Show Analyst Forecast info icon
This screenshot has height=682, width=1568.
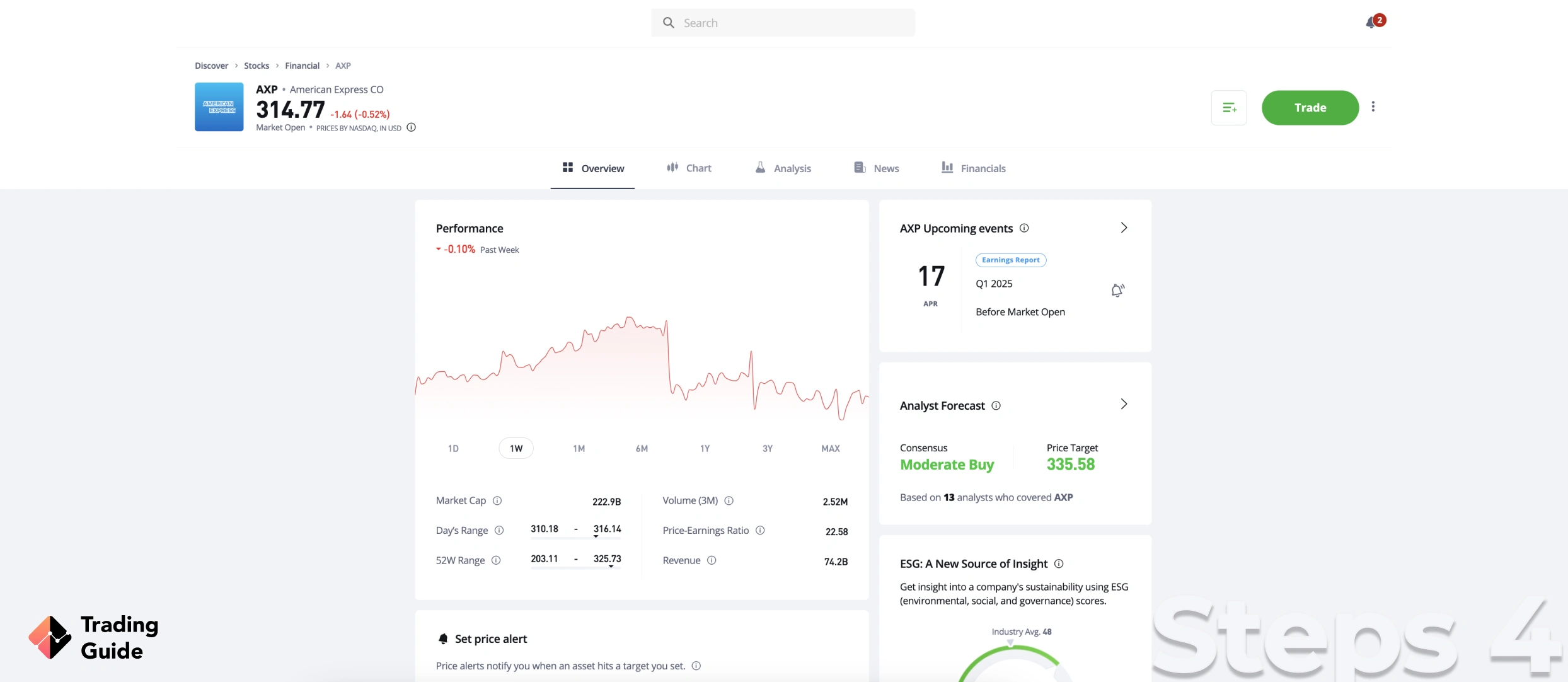coord(996,405)
